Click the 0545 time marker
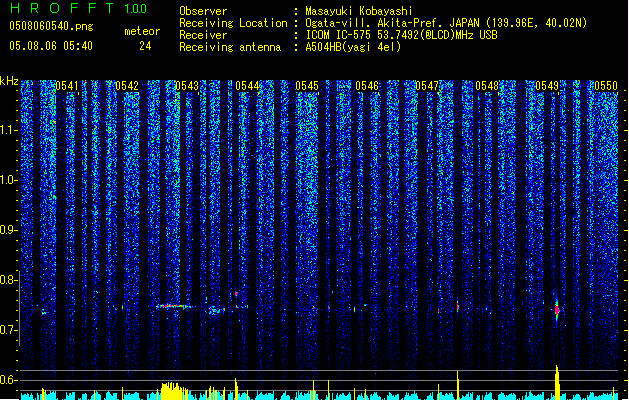629x400 pixels. click(x=307, y=86)
